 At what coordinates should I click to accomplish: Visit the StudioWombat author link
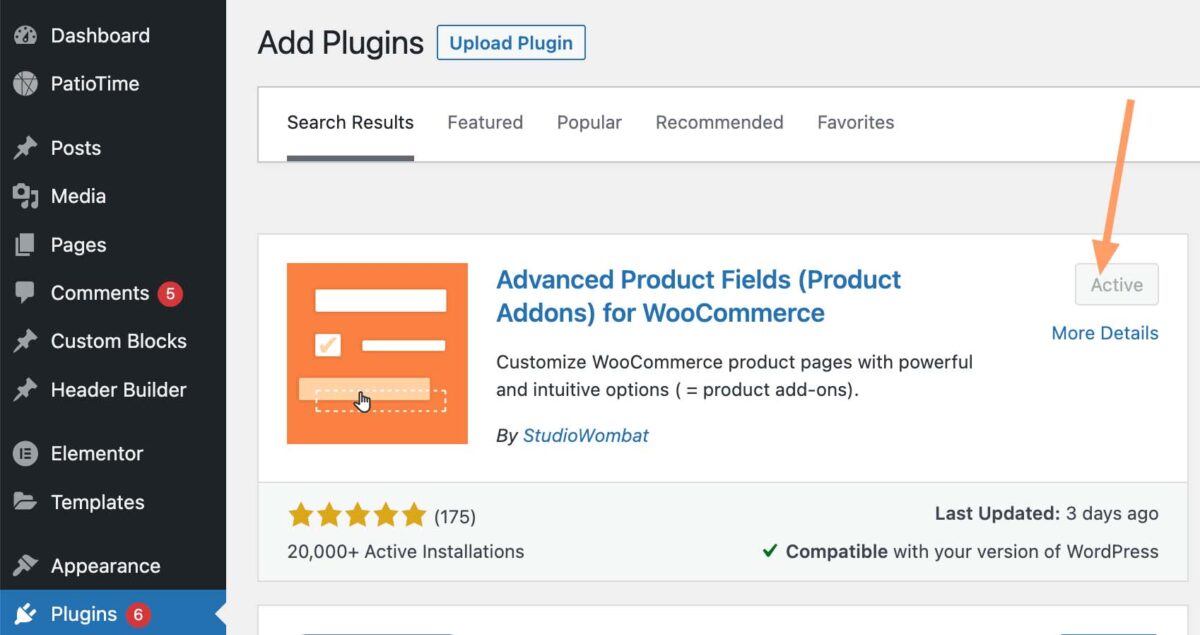585,435
